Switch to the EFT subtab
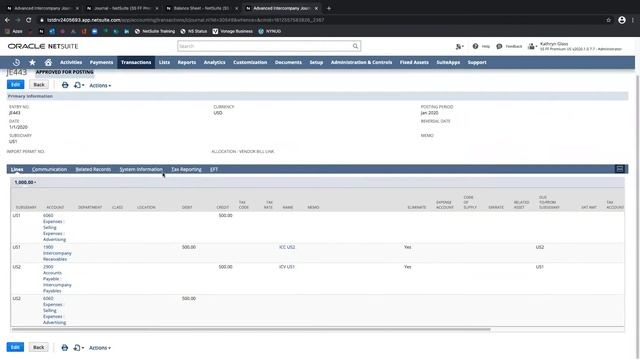The height and width of the screenshot is (360, 640). coord(214,169)
